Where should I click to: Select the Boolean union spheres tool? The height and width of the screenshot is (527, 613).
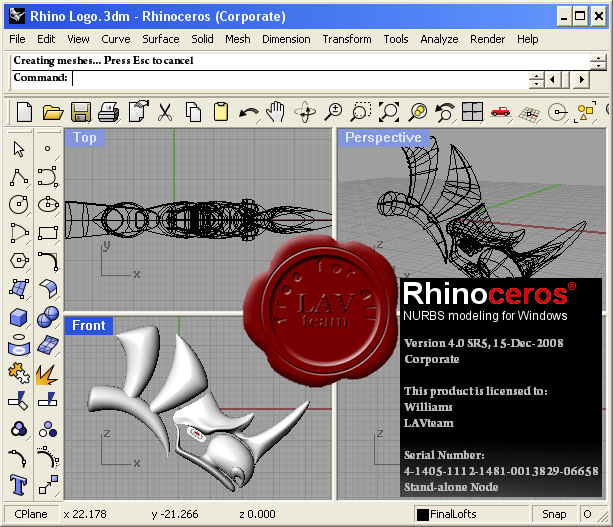tap(48, 317)
